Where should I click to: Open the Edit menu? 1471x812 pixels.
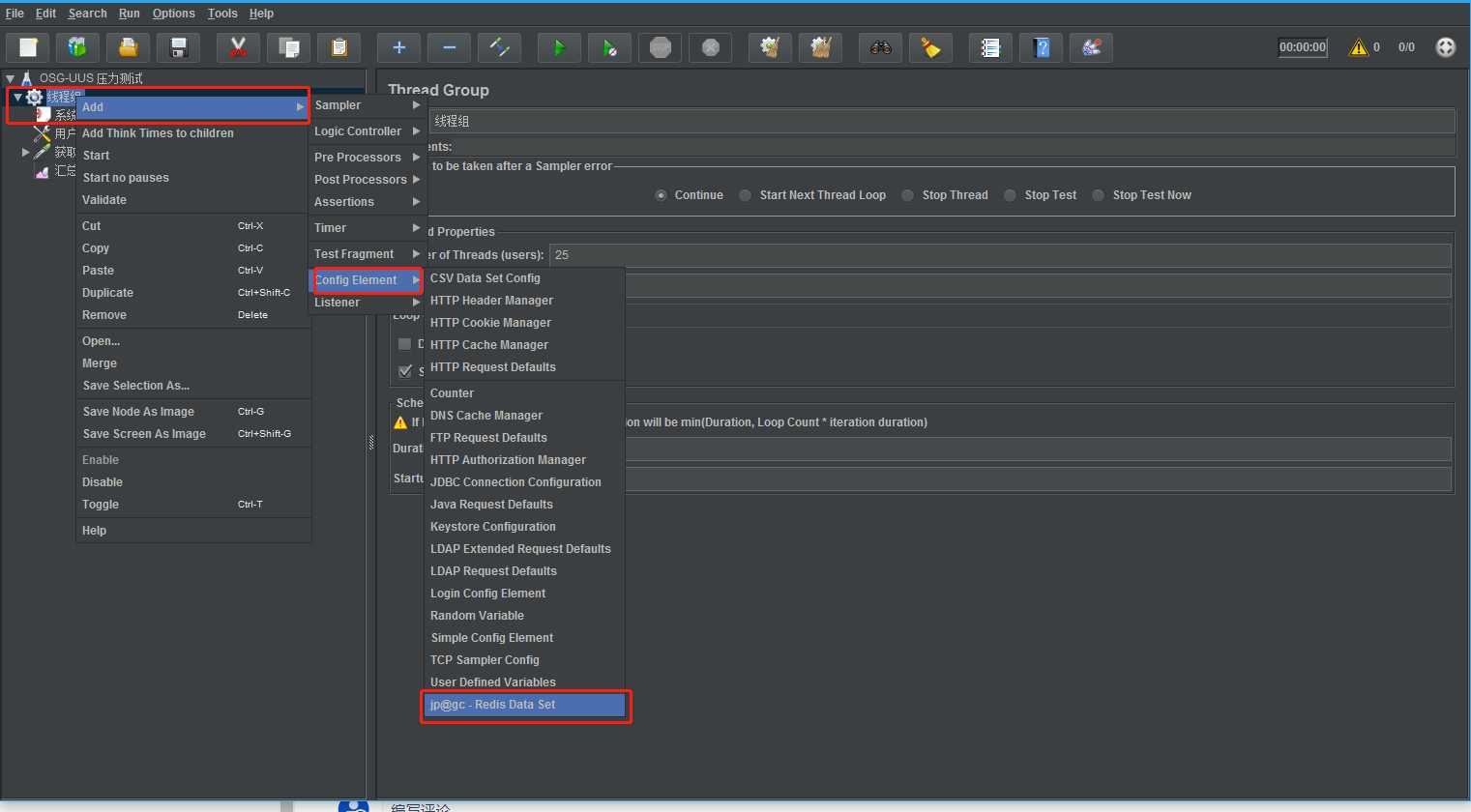(x=46, y=14)
